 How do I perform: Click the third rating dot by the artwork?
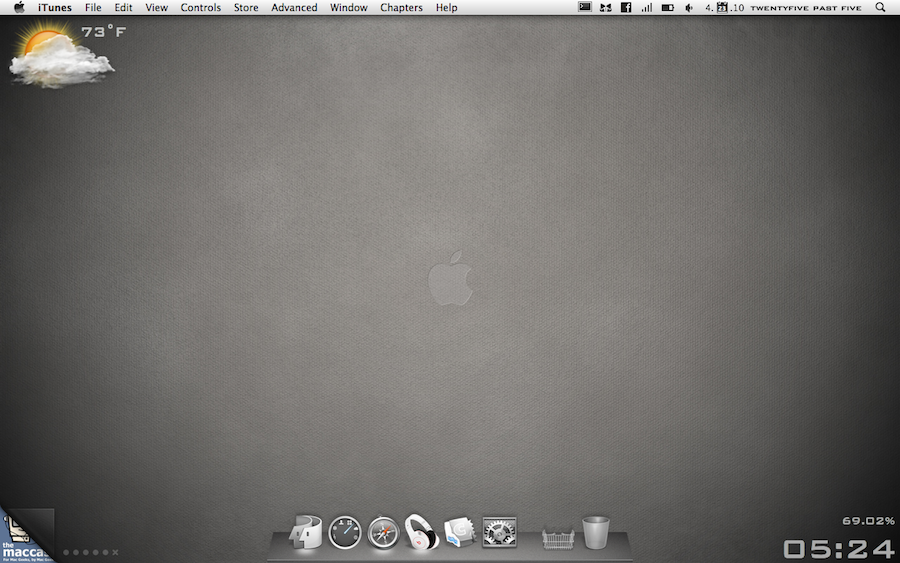[86, 553]
